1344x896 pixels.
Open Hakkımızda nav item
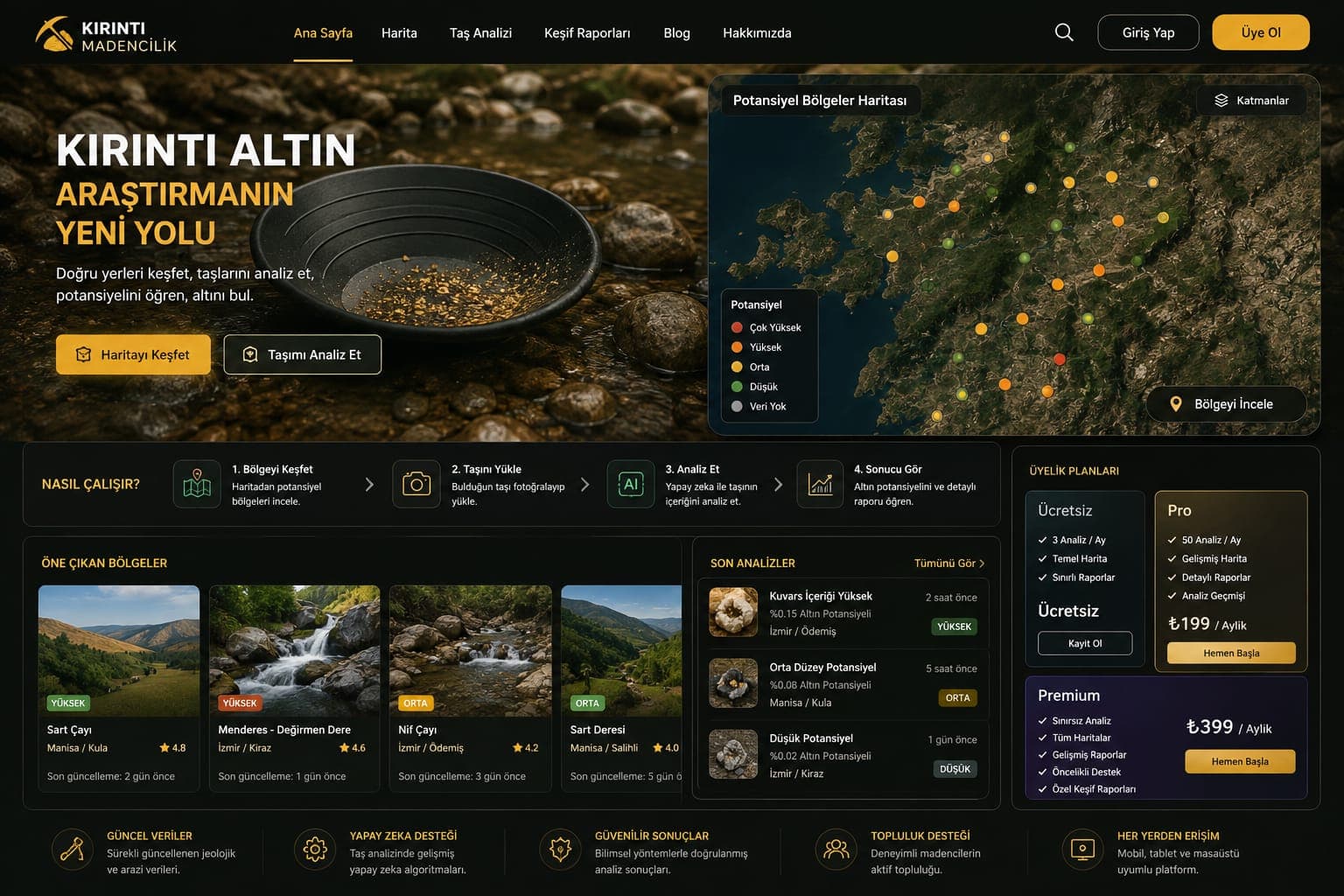click(x=757, y=33)
